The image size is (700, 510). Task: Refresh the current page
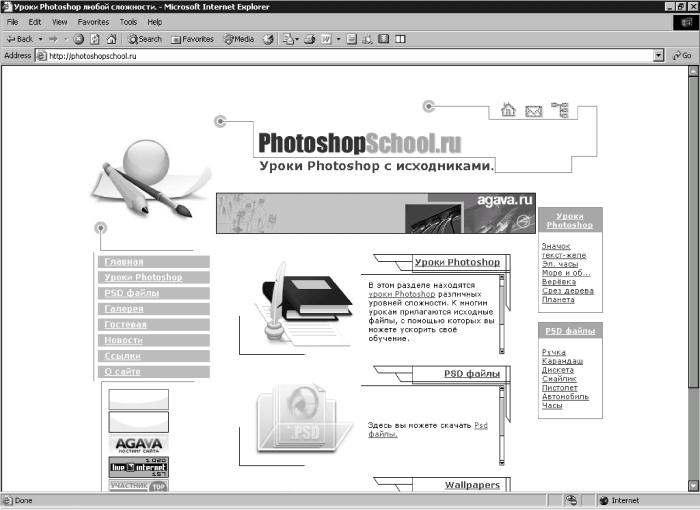(95, 39)
